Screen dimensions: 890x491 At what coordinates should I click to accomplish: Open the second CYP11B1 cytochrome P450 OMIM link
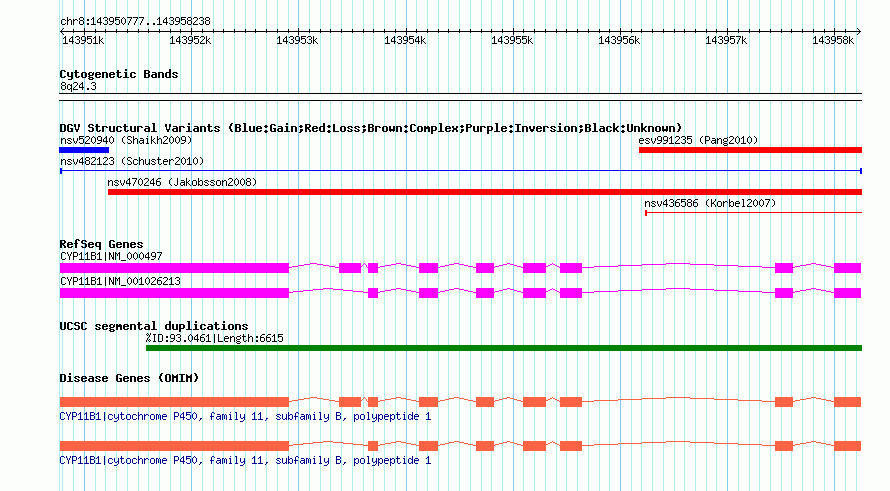point(245,460)
